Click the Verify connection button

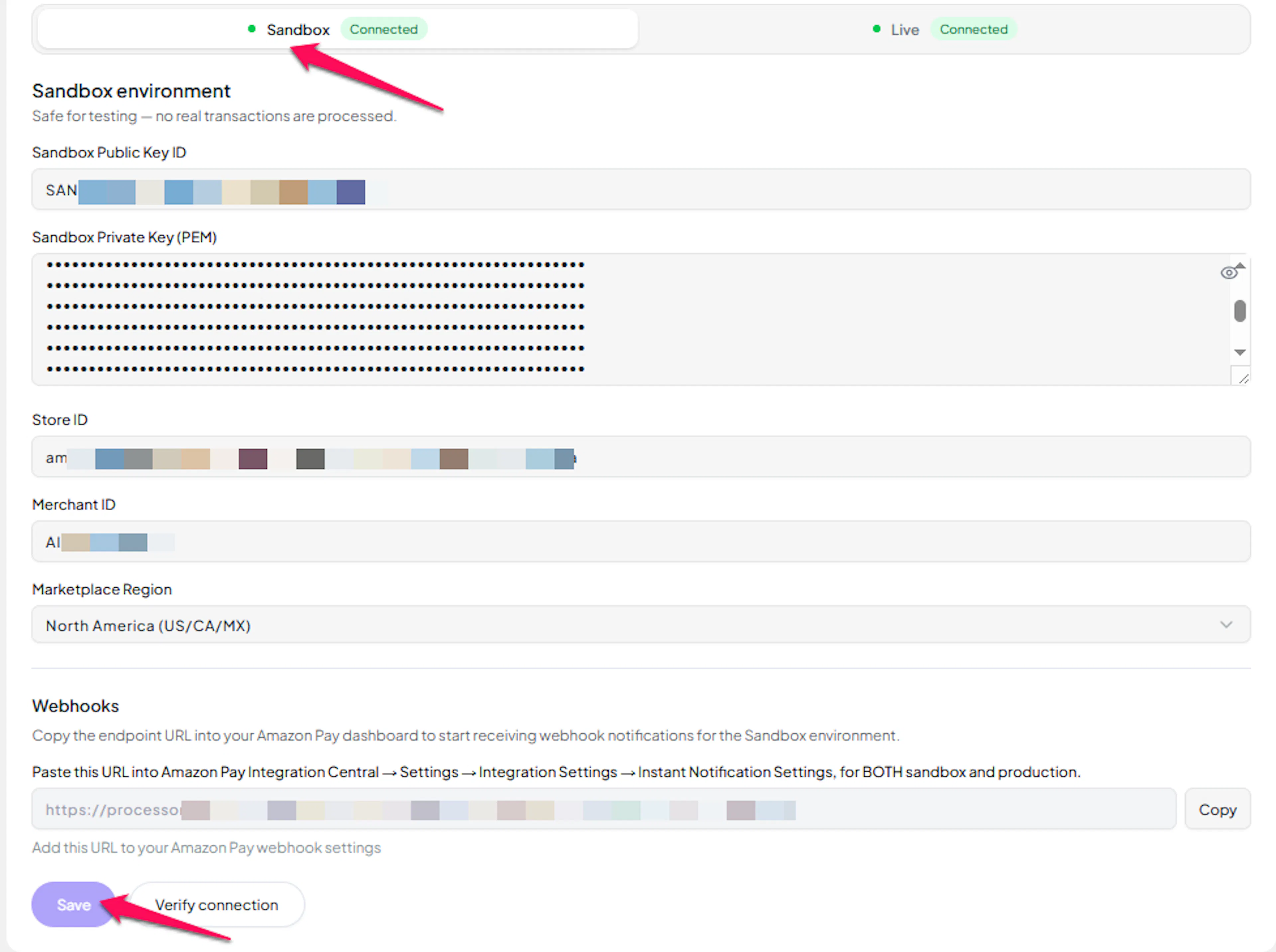pos(217,905)
